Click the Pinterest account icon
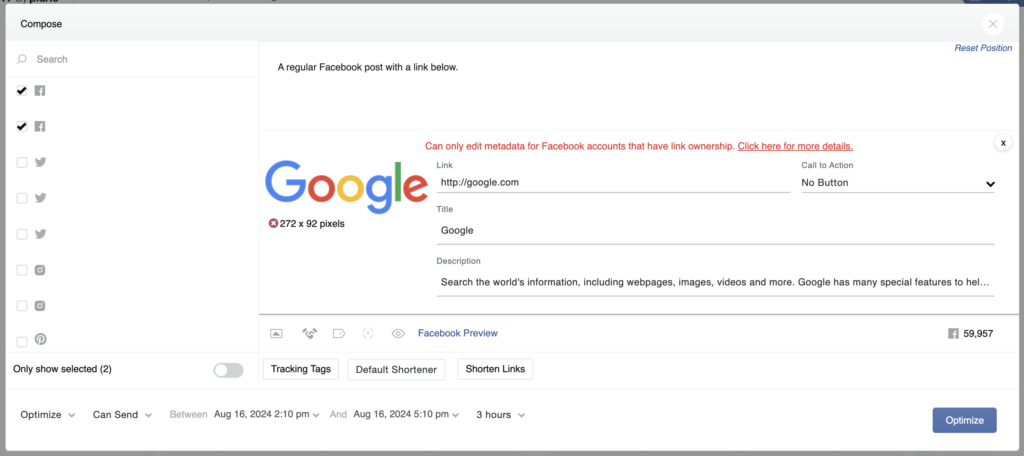The image size is (1024, 456). click(40, 339)
